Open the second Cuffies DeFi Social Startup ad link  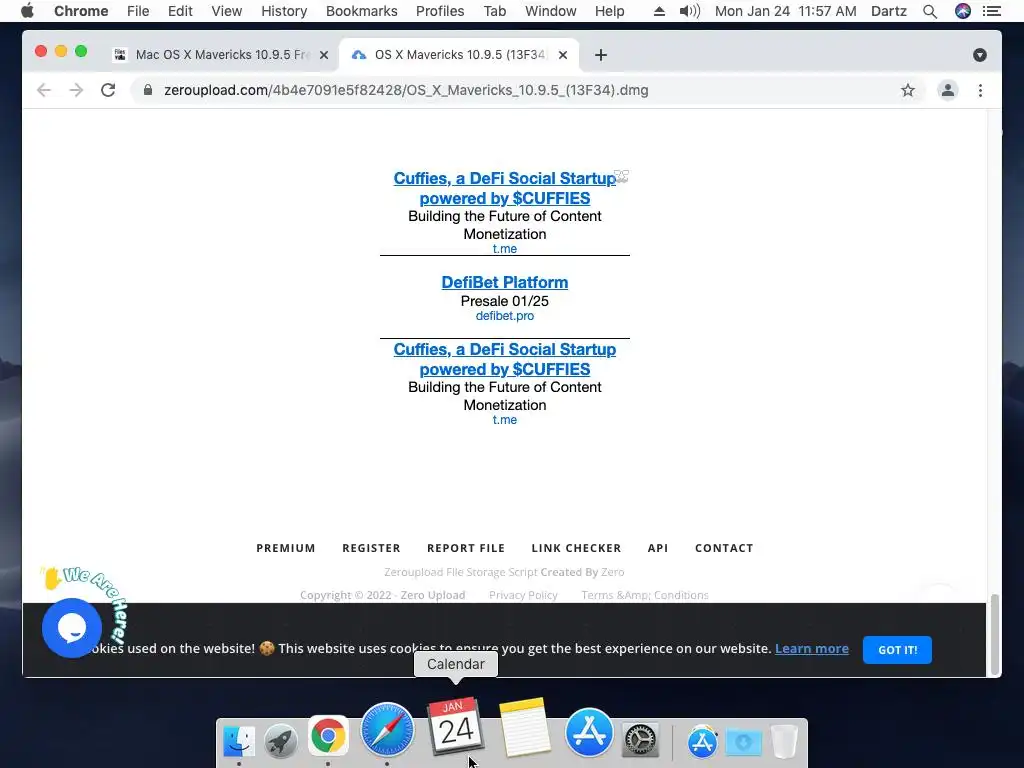point(504,359)
